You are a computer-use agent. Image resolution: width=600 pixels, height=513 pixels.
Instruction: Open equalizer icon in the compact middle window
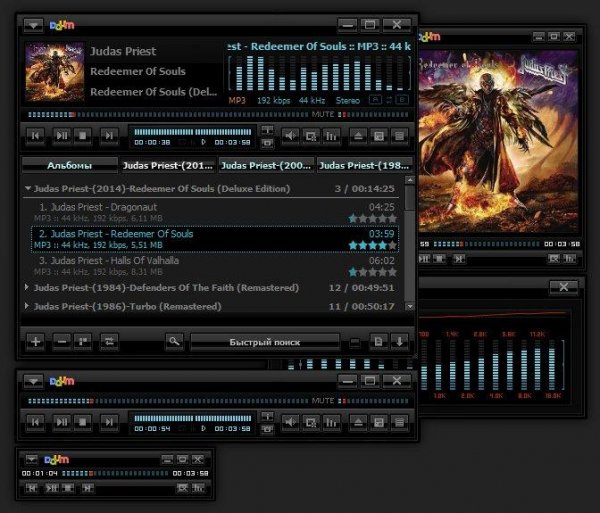click(x=331, y=422)
